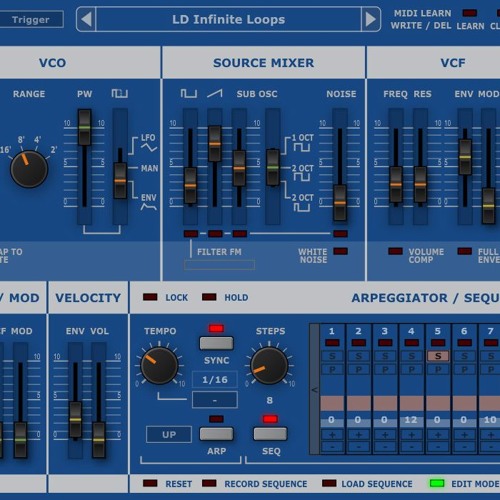Viewport: 500px width, 500px height.
Task: Click step 4 pitch value 12
Action: click(x=411, y=420)
